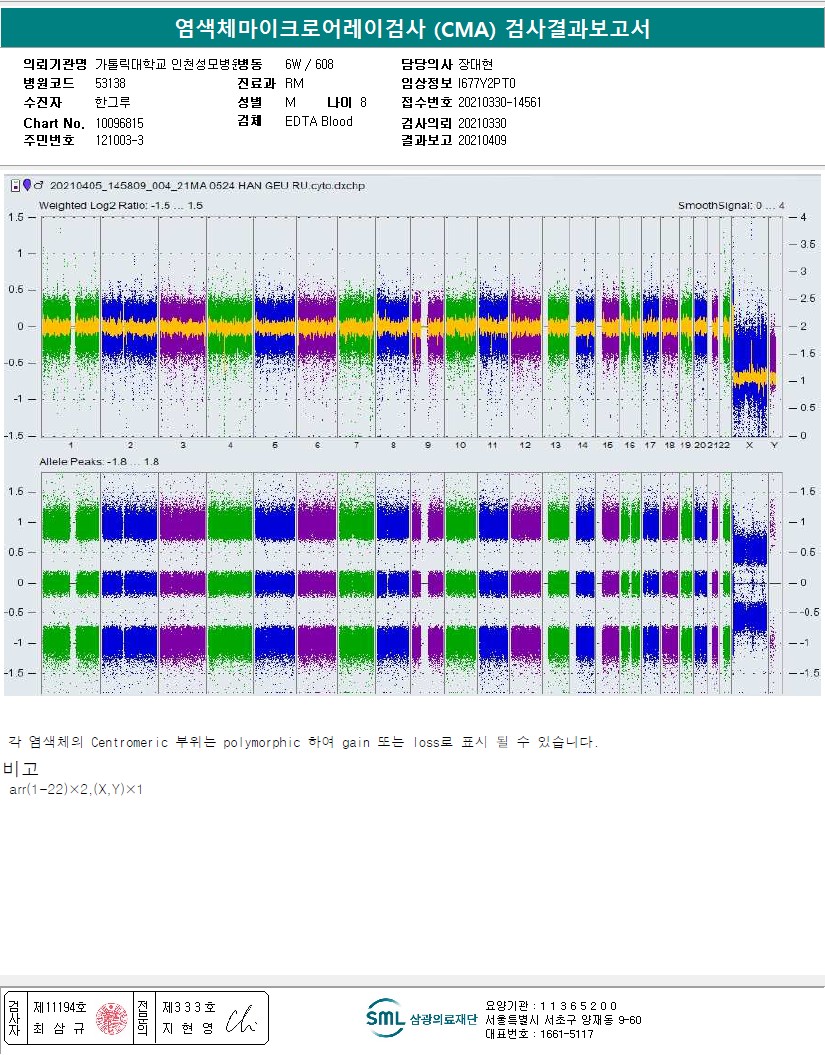Screen dimensions: 825x1055
Task: Click the purple marker icon beside the filename
Action: point(27,185)
